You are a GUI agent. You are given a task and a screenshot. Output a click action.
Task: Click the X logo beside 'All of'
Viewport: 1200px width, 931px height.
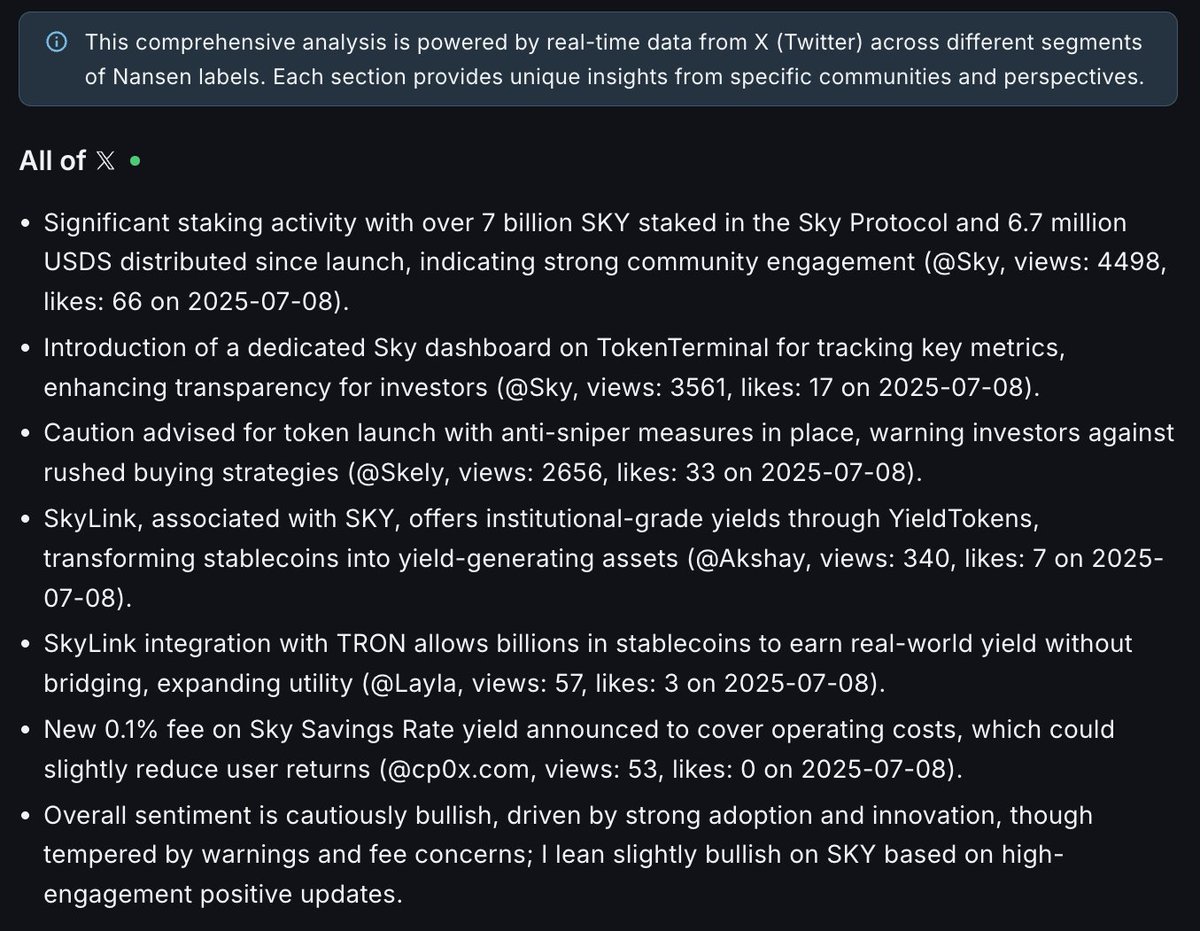click(x=105, y=161)
